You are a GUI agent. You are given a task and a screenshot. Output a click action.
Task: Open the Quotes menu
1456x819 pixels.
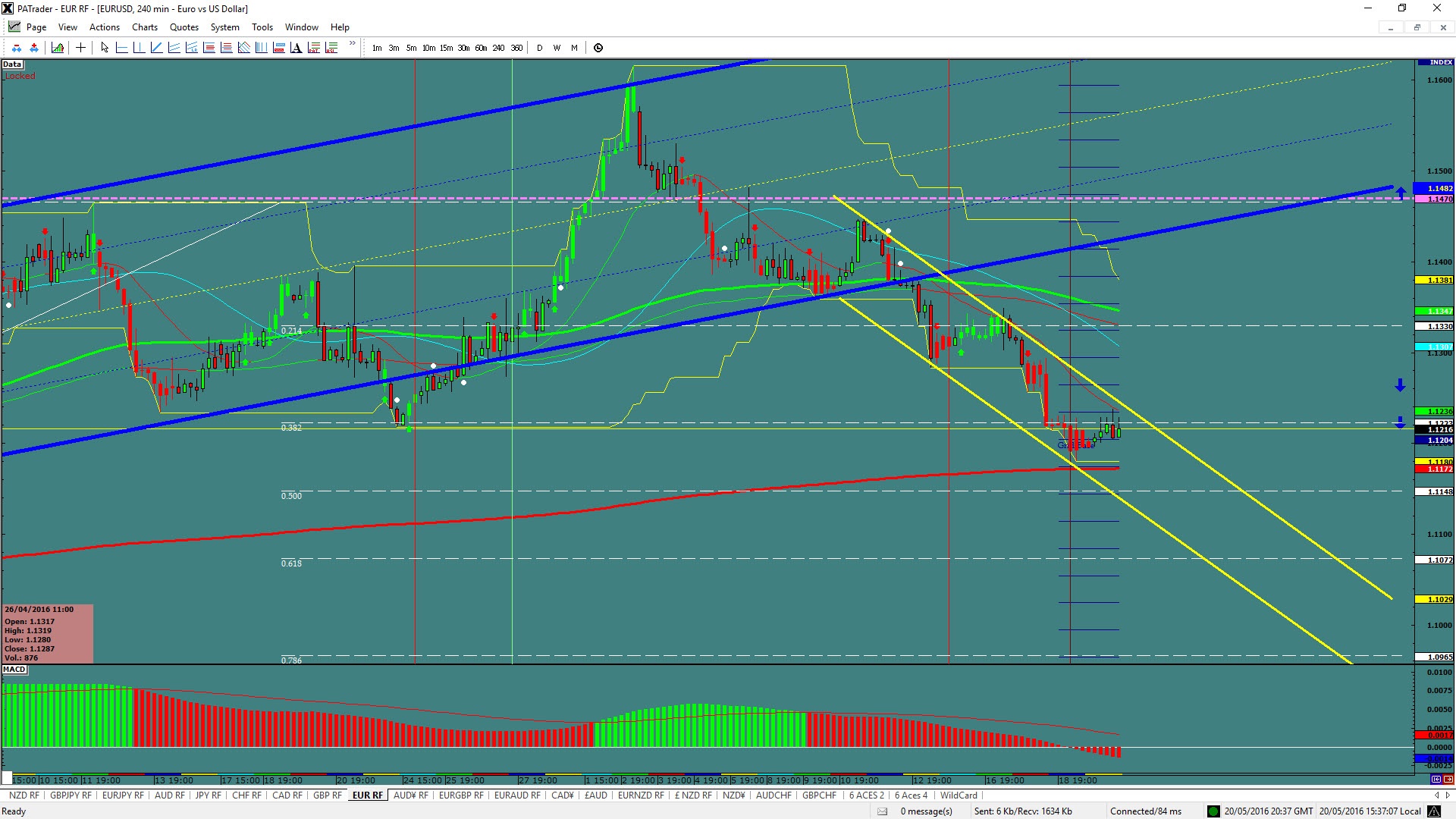tap(184, 27)
